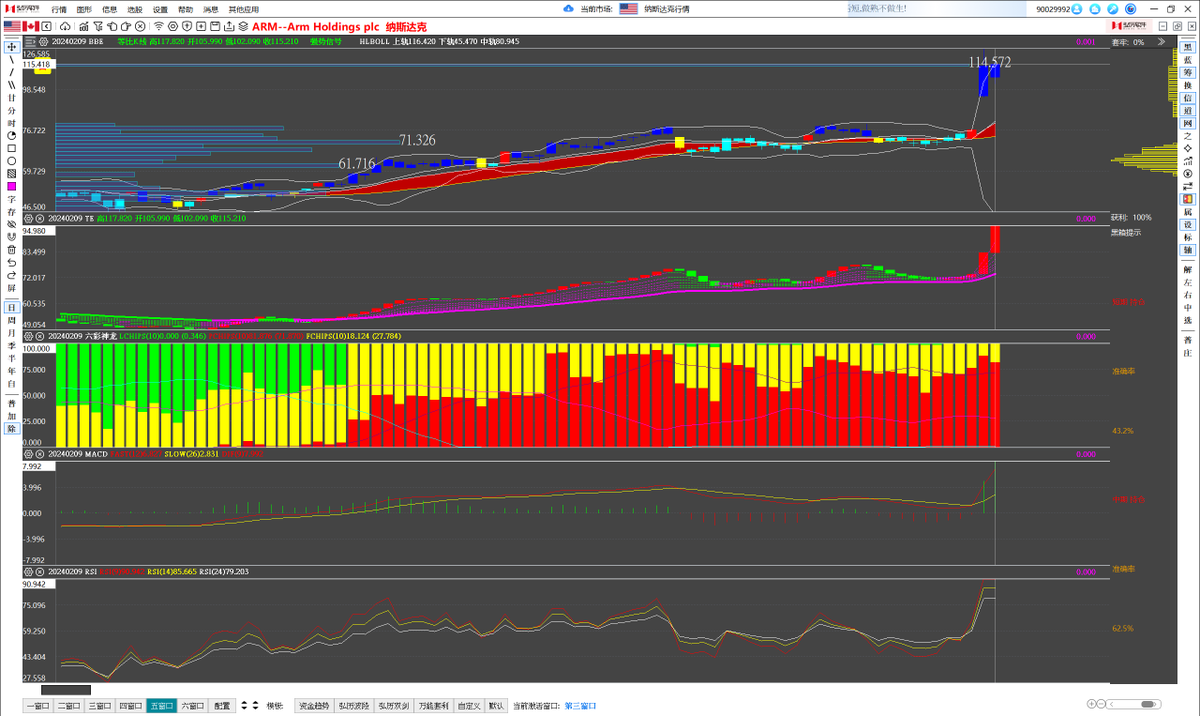
Task: Switch to the 五窗口 tab
Action: [161, 705]
